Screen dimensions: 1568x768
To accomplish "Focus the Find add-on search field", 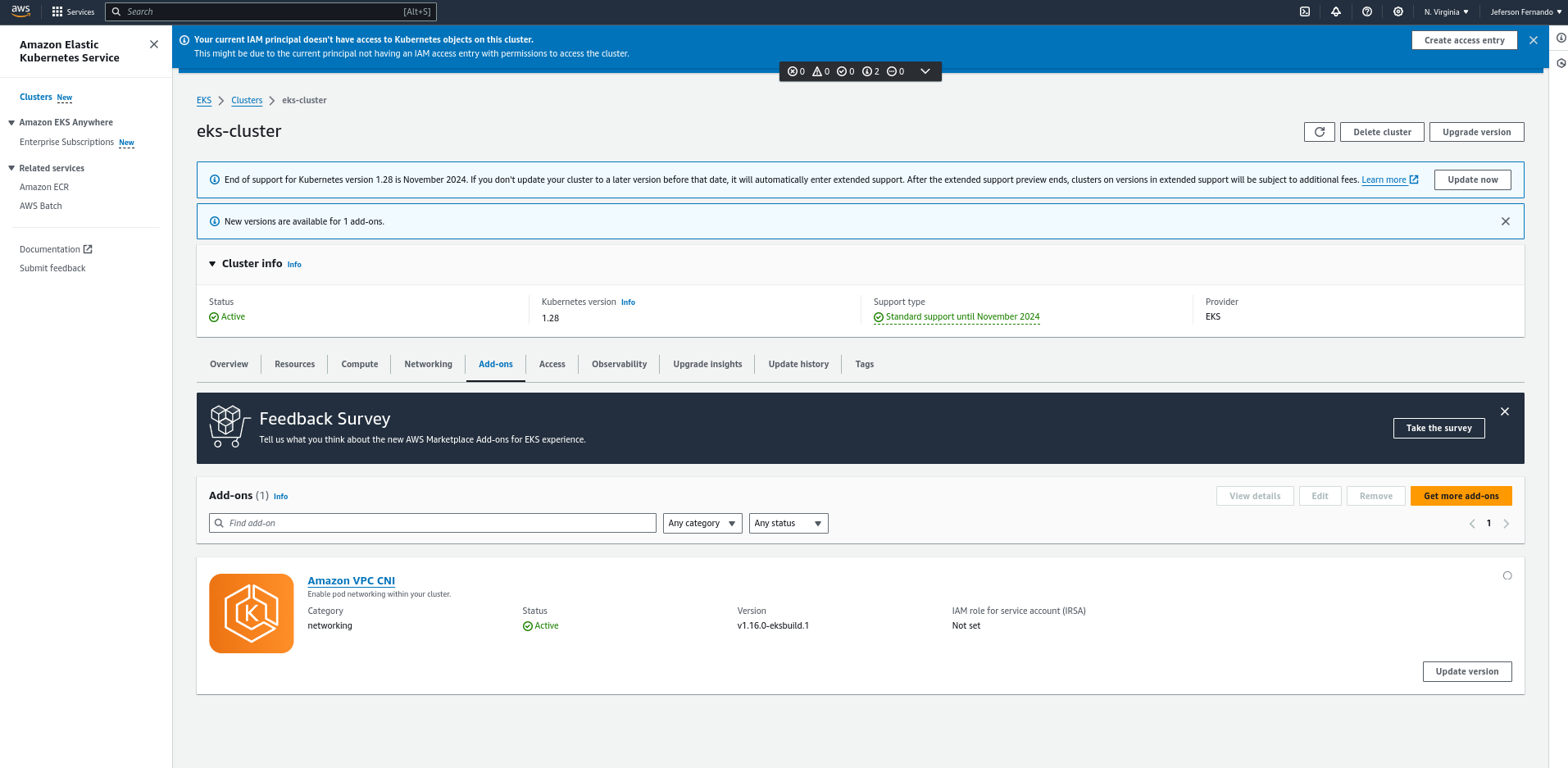I will click(x=433, y=523).
